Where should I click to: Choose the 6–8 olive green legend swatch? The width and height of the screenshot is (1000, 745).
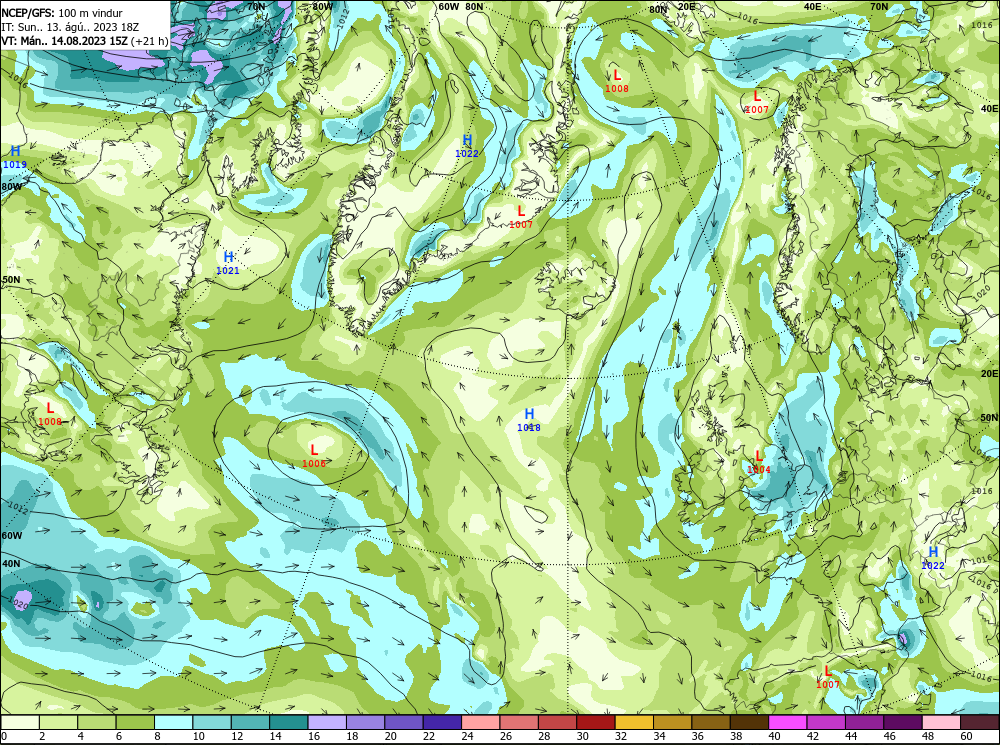[x=135, y=722]
